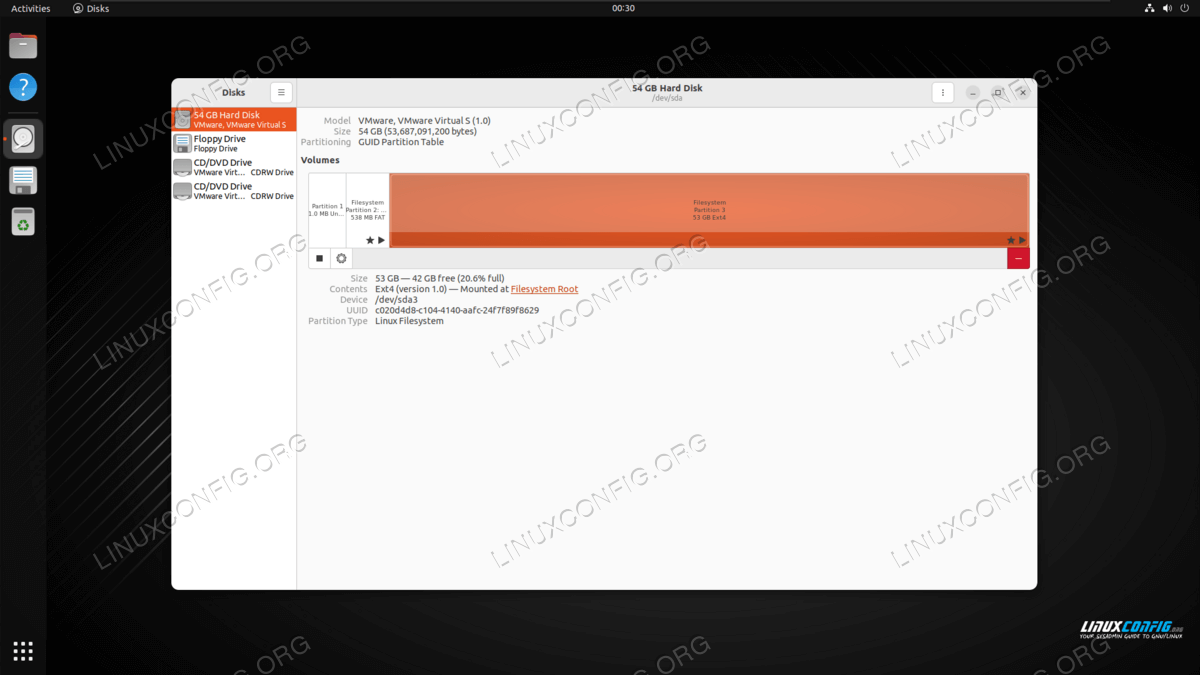Open the power icon in system tray
Screen dimensions: 1200x675
[1185, 8]
